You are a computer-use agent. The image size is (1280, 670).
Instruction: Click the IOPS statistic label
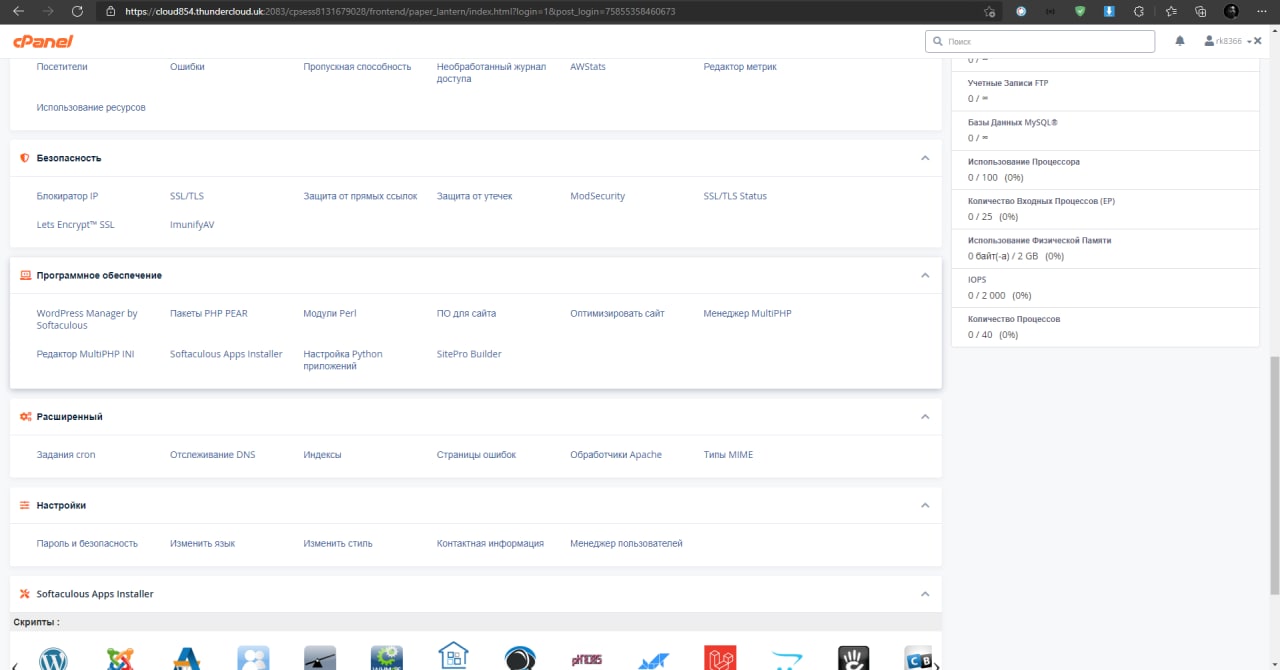click(977, 280)
